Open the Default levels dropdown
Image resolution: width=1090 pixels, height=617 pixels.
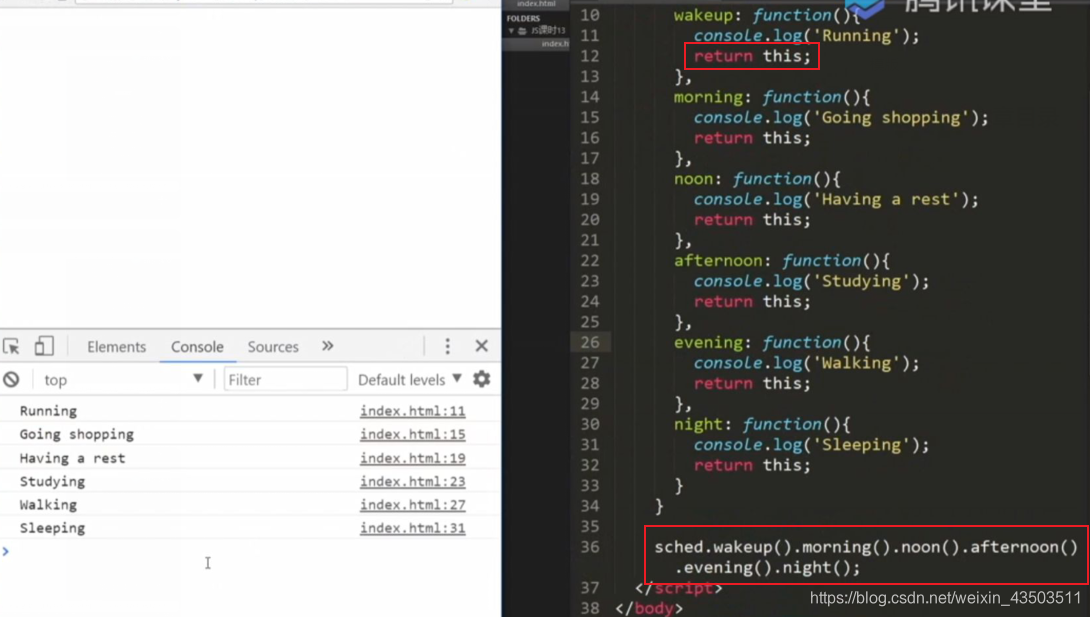click(x=409, y=379)
